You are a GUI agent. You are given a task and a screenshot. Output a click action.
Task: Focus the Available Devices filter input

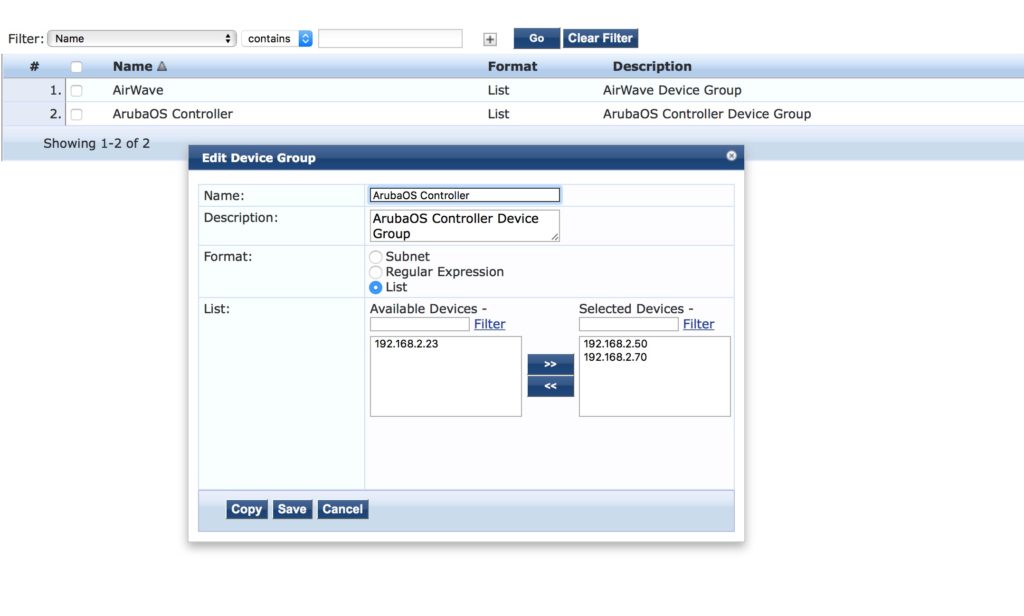pyautogui.click(x=420, y=324)
